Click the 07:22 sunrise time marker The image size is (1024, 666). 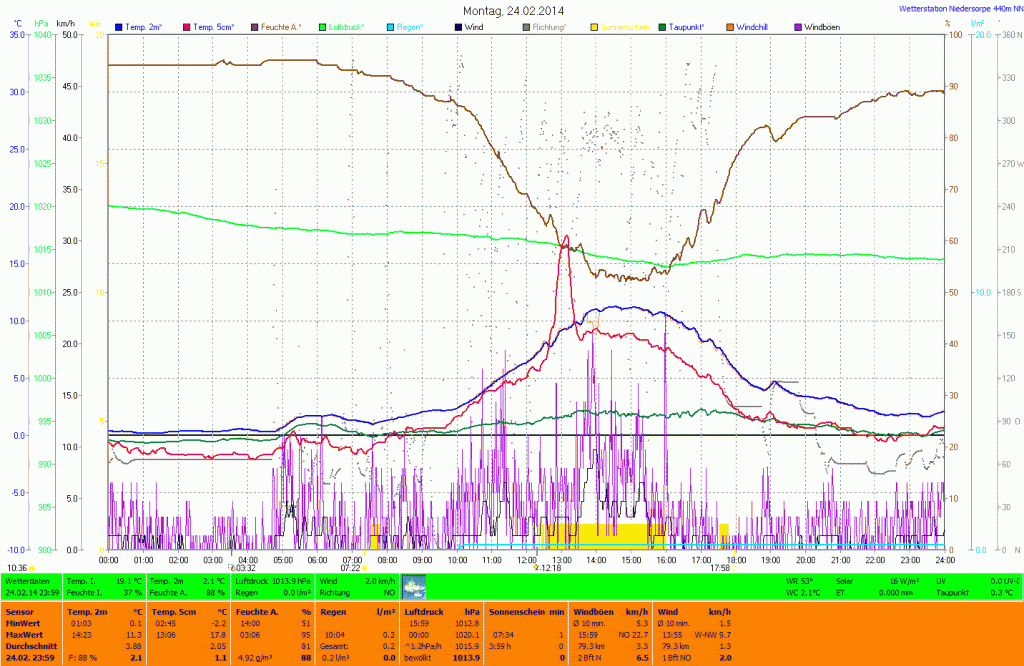coord(350,568)
